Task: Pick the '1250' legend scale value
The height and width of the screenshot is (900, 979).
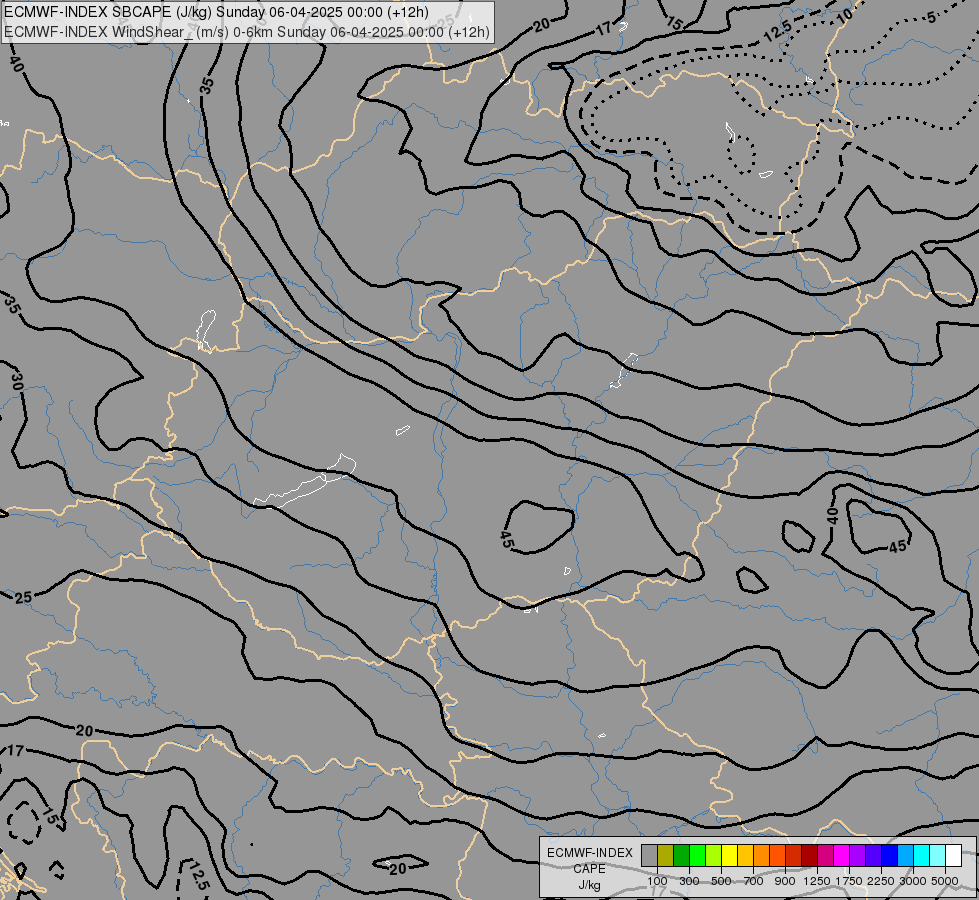Action: (x=817, y=881)
